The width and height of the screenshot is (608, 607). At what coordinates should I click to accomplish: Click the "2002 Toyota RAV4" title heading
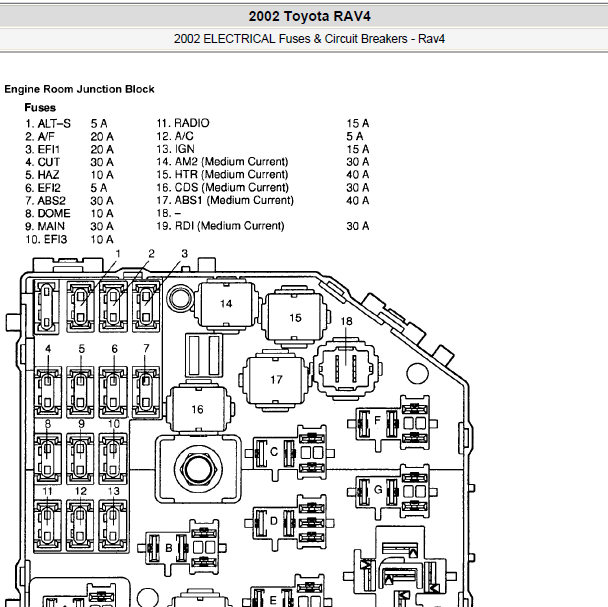pyautogui.click(x=309, y=16)
